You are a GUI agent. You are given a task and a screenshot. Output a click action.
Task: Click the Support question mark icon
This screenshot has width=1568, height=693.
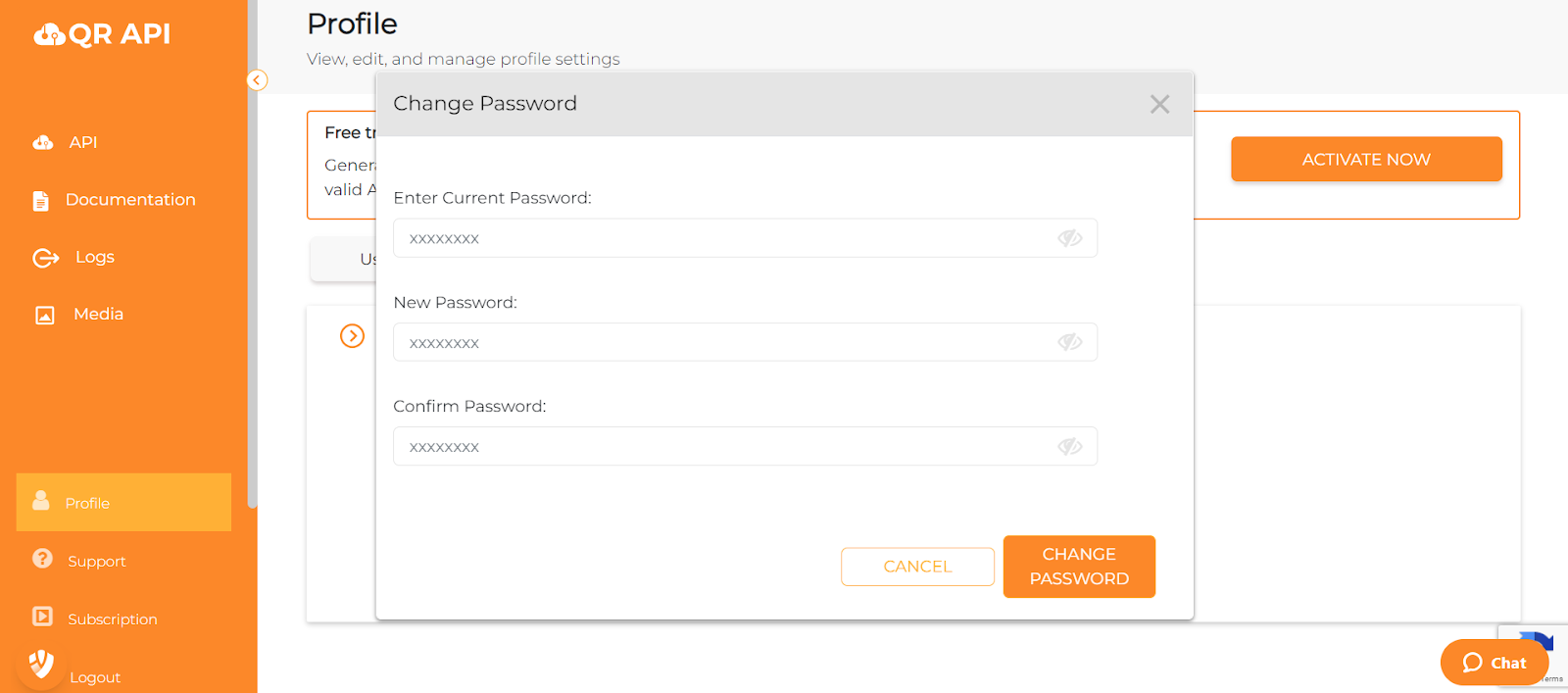click(43, 561)
